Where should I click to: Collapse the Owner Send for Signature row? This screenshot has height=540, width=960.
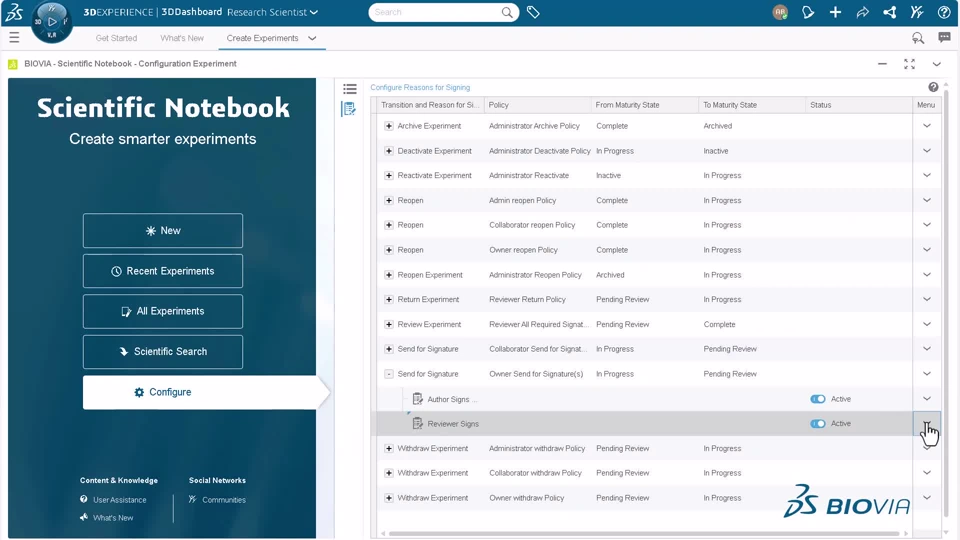pyautogui.click(x=389, y=374)
